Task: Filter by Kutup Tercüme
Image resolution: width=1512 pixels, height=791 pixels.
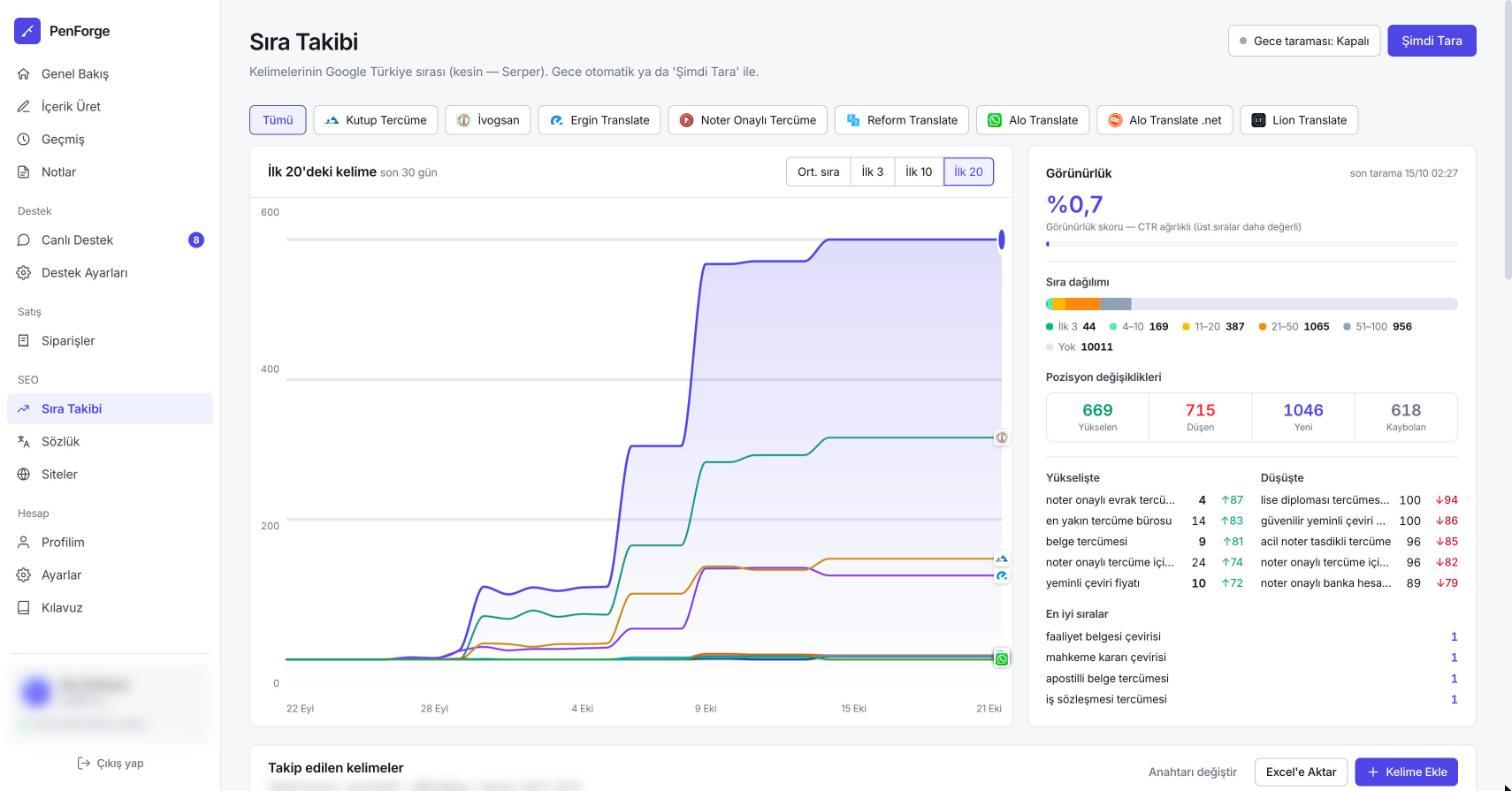Action: 376,120
